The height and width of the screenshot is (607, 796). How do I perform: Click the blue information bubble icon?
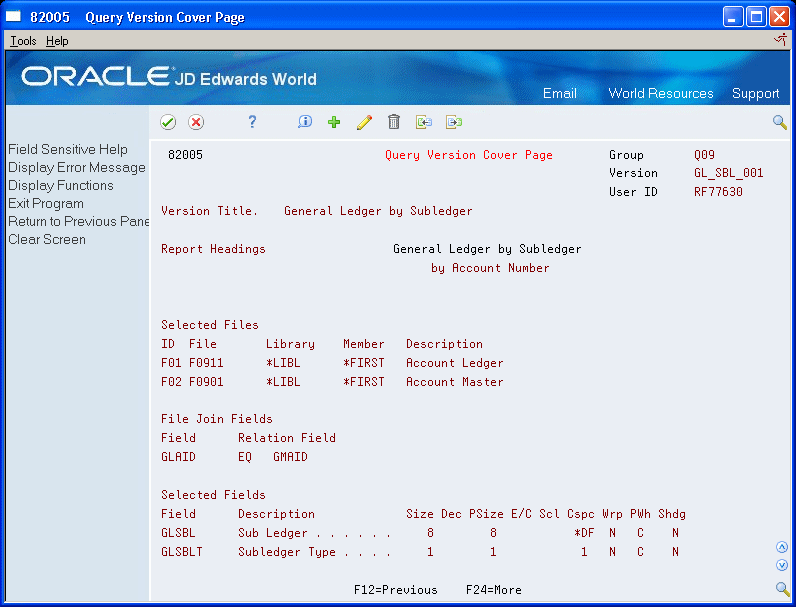(x=305, y=122)
